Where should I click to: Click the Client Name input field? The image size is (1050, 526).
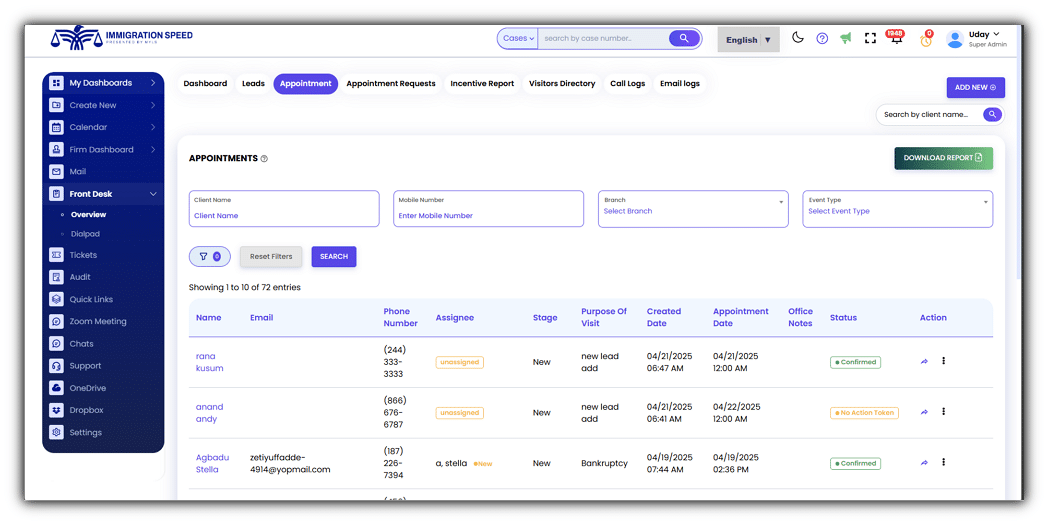click(x=284, y=209)
